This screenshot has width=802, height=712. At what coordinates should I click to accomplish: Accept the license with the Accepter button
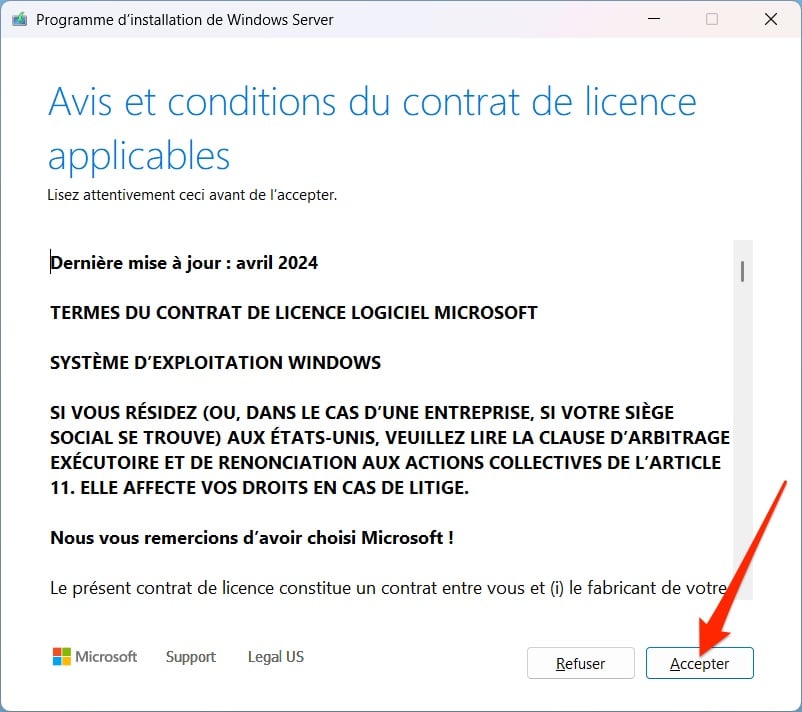point(699,663)
